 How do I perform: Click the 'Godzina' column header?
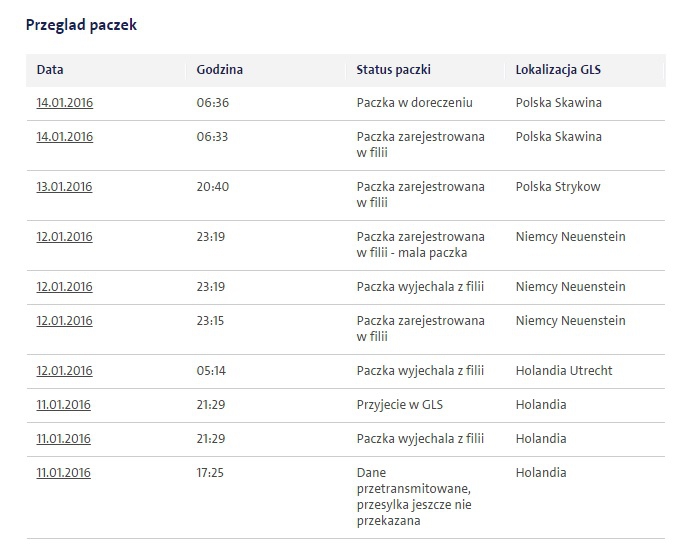220,70
